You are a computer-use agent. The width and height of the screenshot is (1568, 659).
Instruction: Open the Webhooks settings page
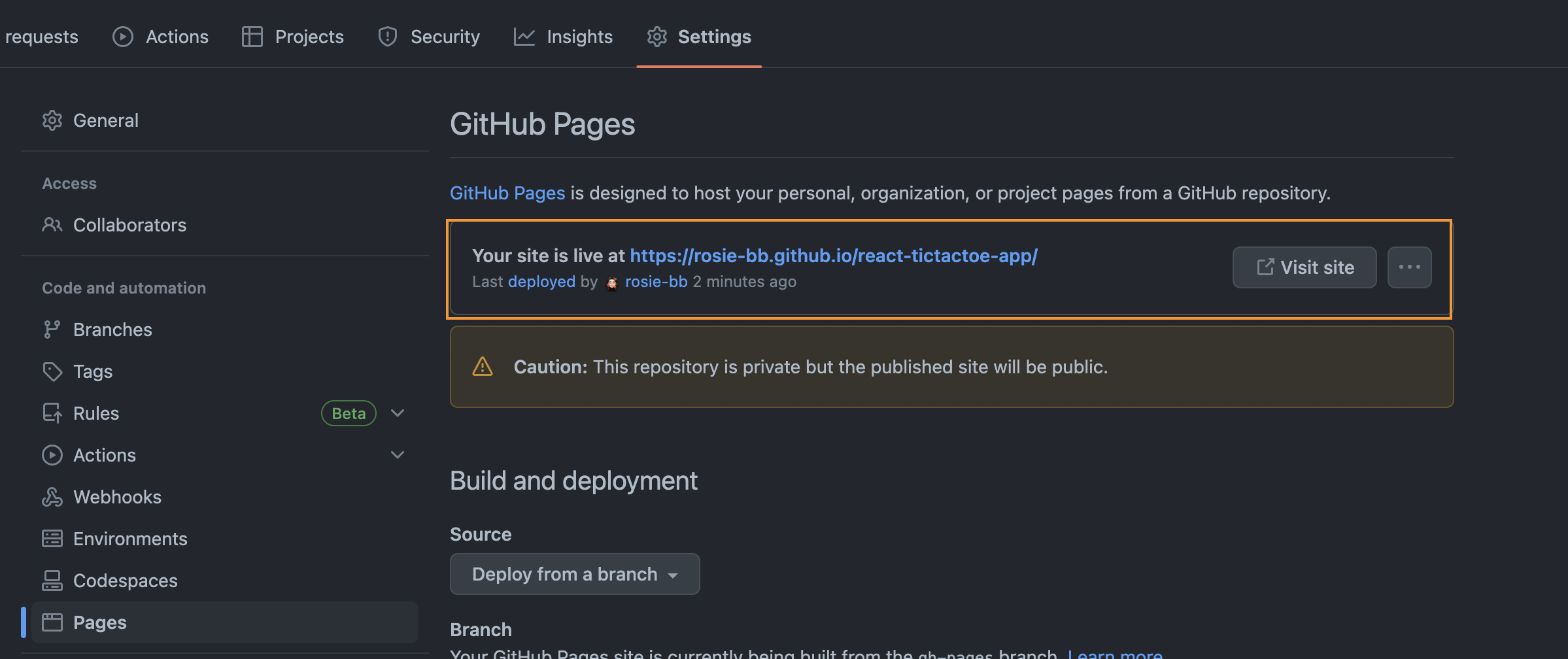click(x=225, y=497)
